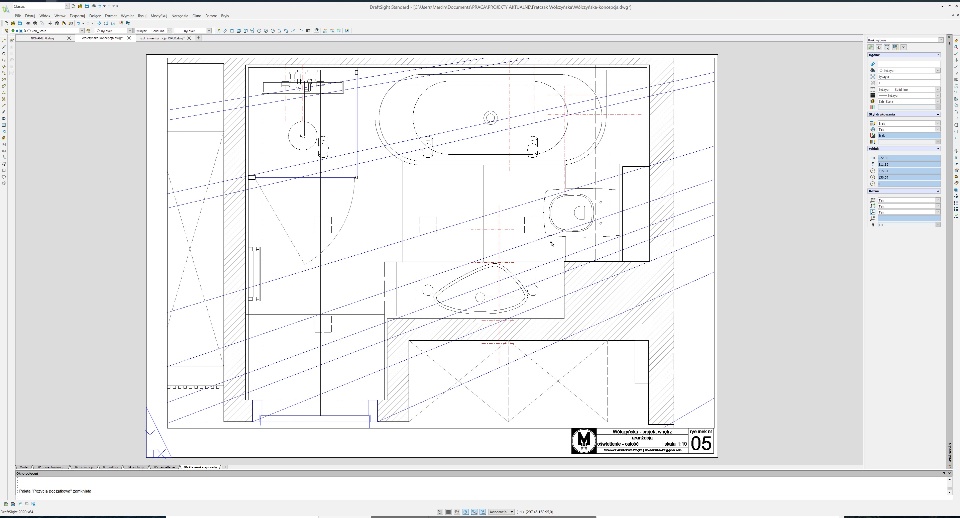Toggle the Polar icon in the status bar
The height and width of the screenshot is (518, 960).
(465, 512)
